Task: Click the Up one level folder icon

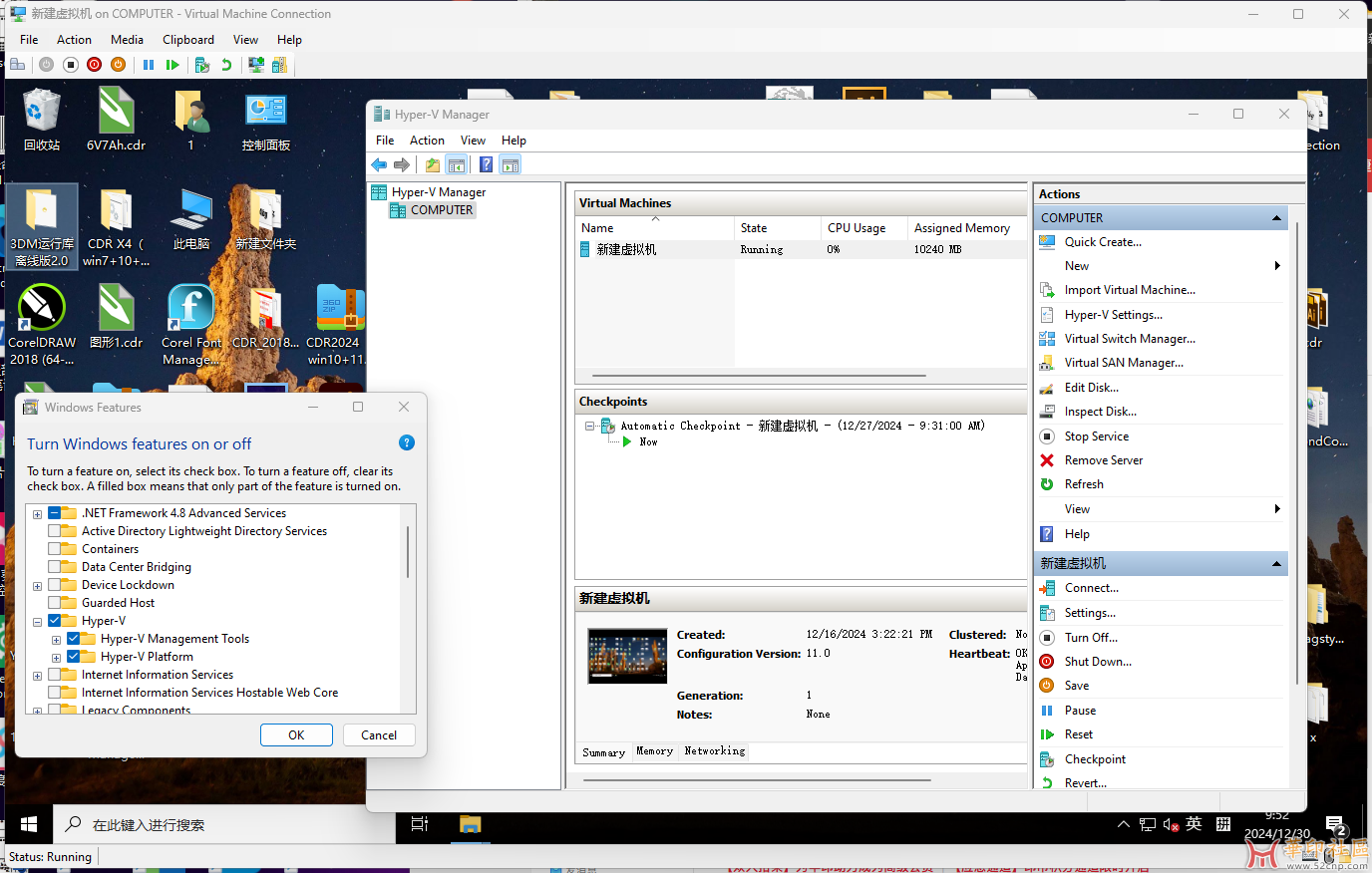Action: (x=432, y=164)
